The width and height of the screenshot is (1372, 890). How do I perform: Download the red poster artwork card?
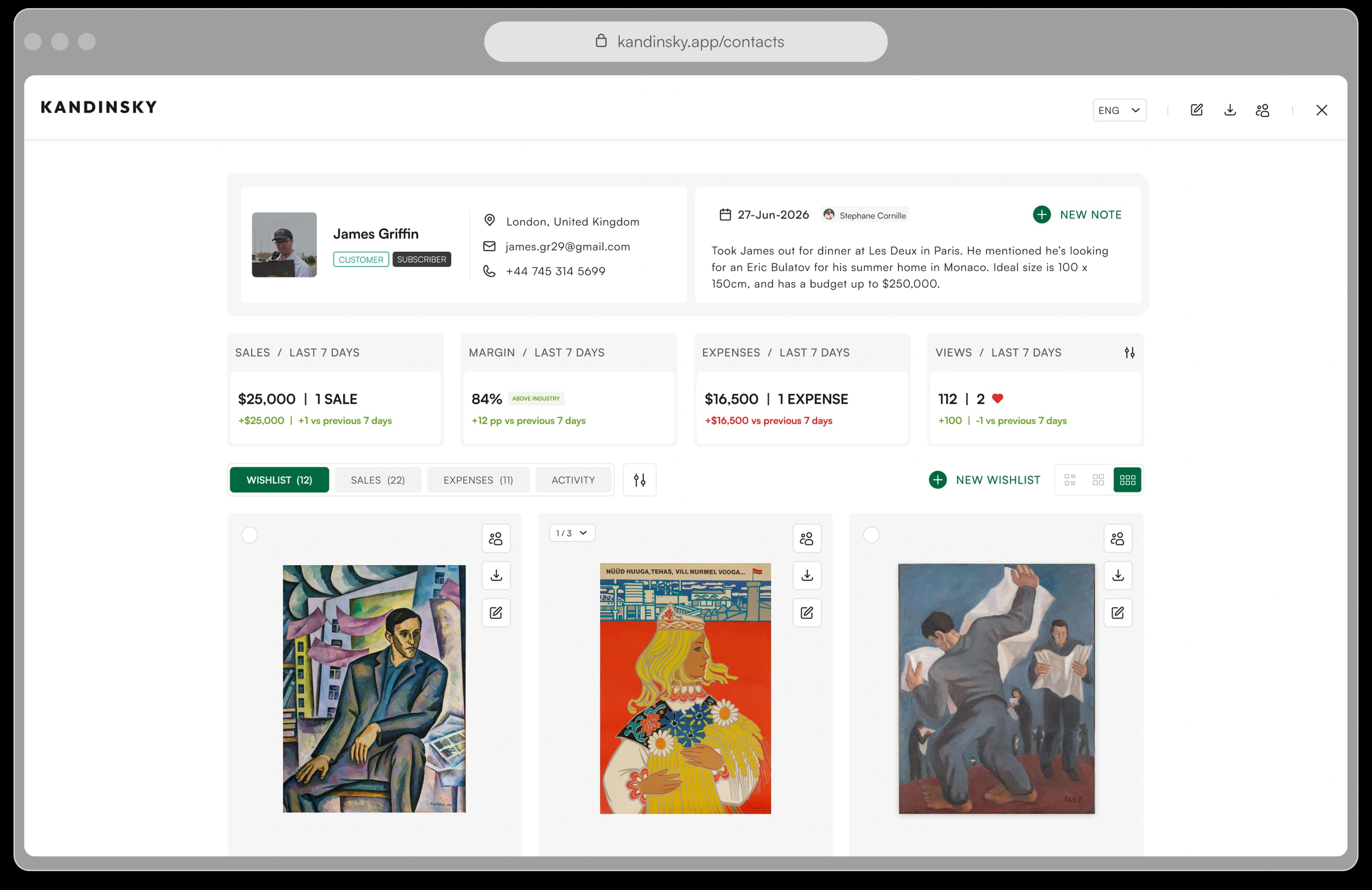806,575
